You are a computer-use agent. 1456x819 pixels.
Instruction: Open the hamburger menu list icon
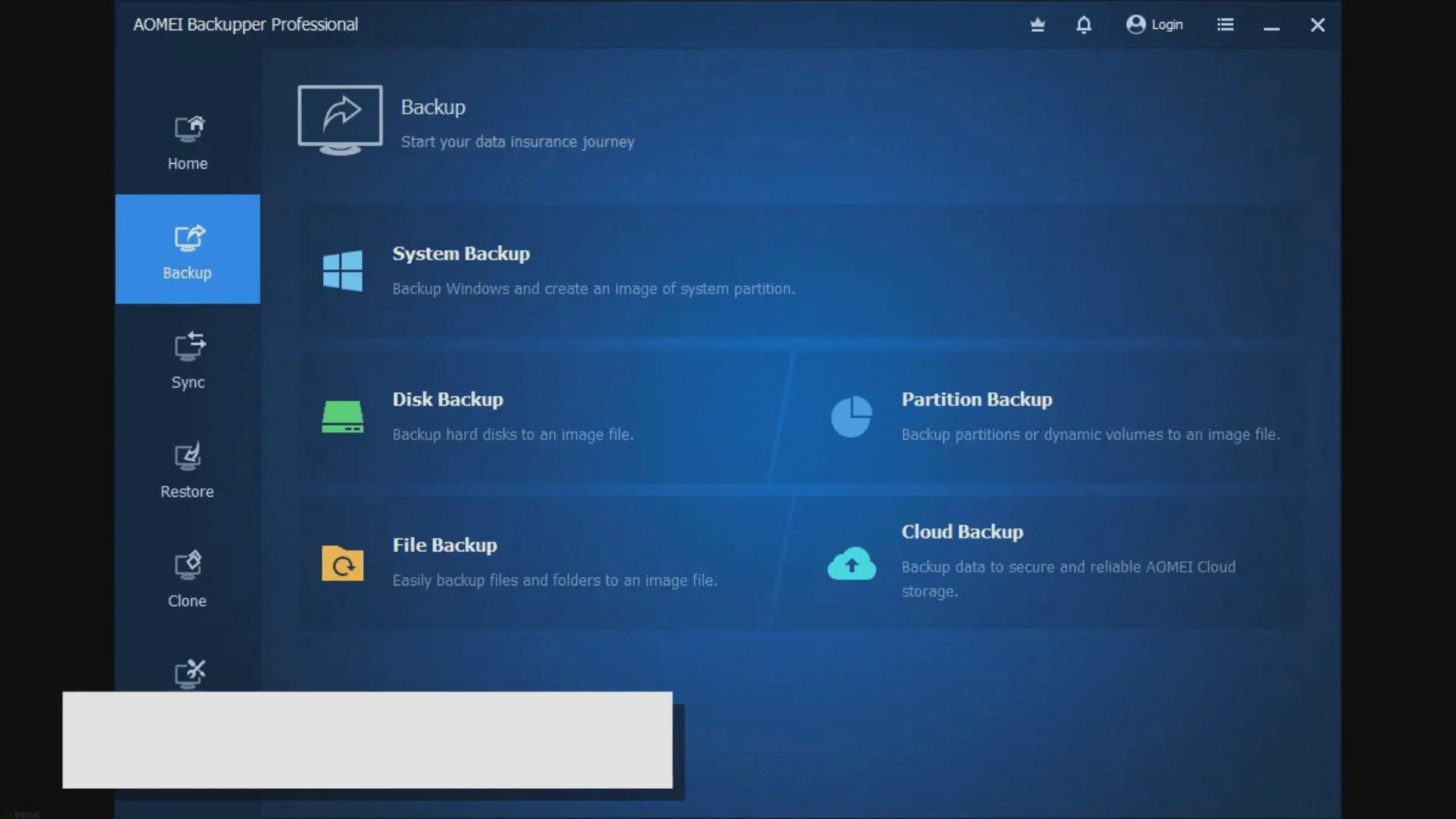tap(1225, 24)
